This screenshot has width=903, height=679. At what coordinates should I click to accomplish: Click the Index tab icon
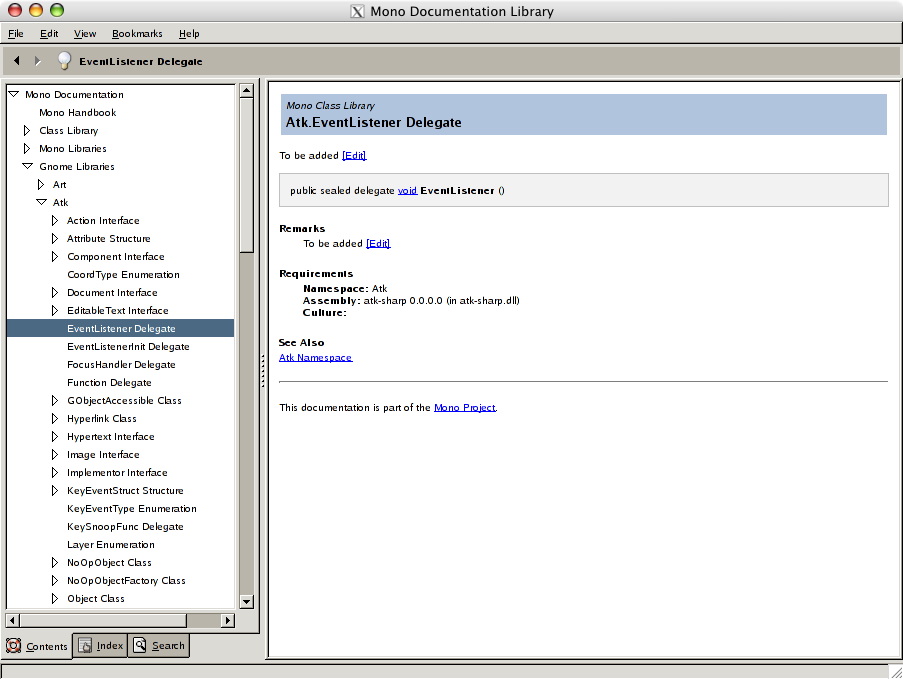click(x=85, y=646)
